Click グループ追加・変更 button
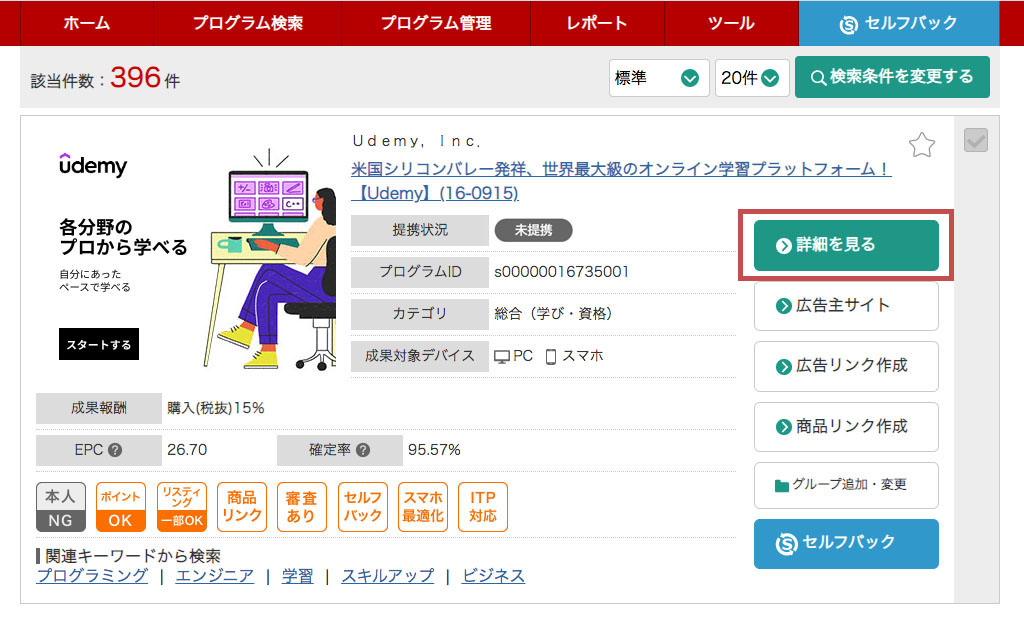Viewport: 1024px width, 623px height. tap(846, 485)
